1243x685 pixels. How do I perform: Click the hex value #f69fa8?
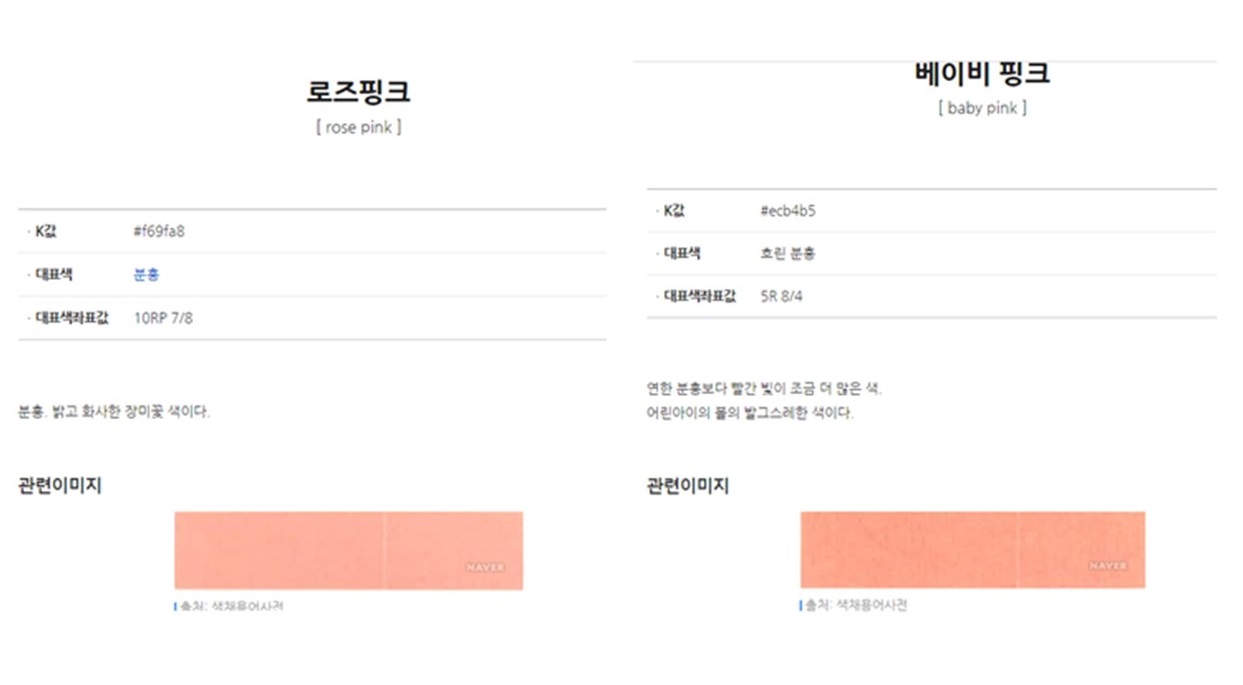click(159, 232)
